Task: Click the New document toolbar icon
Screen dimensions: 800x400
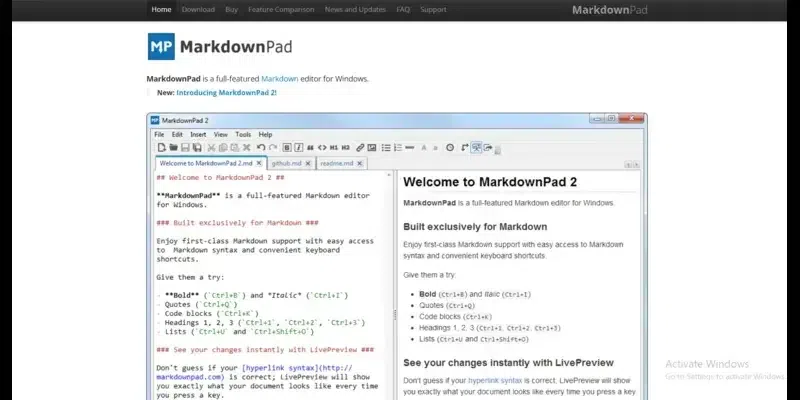Action: click(x=162, y=147)
